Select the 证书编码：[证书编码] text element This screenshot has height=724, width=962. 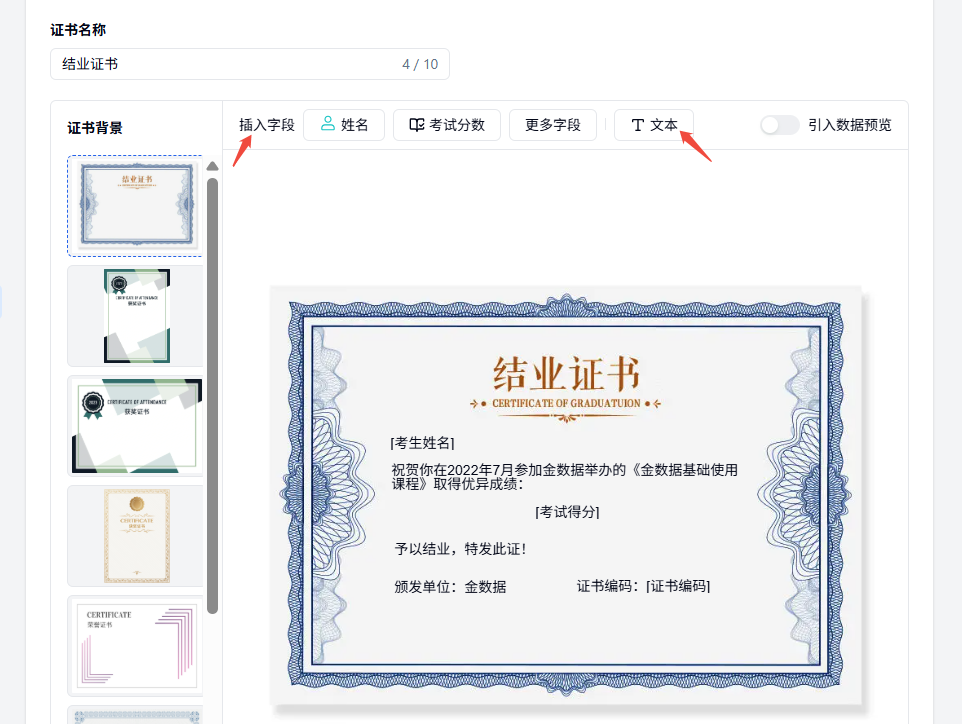click(x=643, y=587)
